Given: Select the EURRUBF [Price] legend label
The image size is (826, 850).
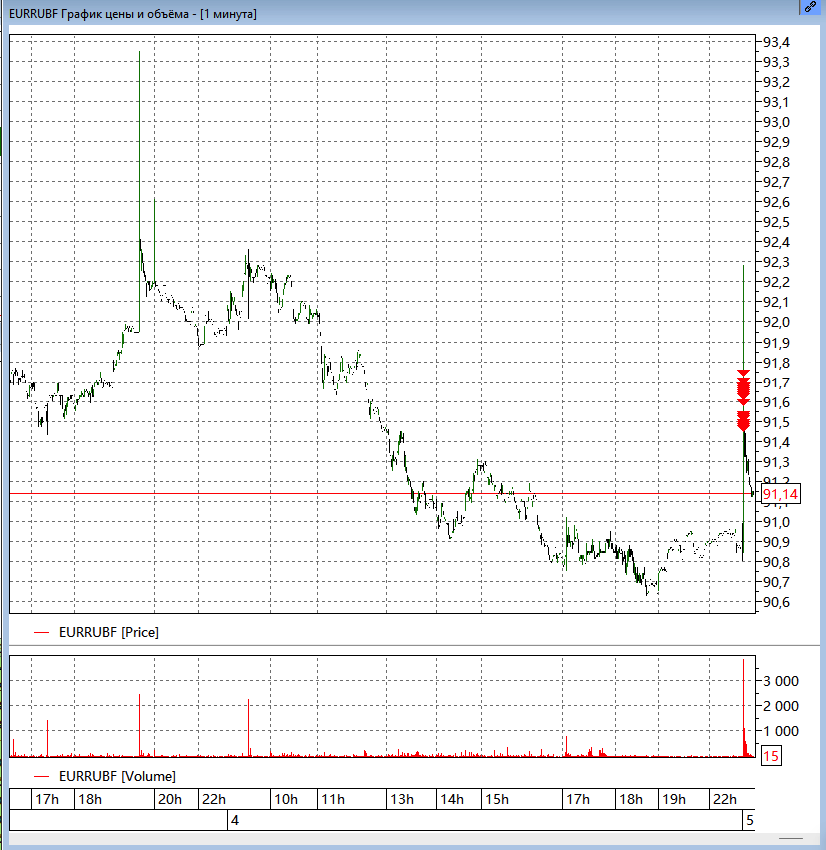Looking at the screenshot, I should point(108,632).
